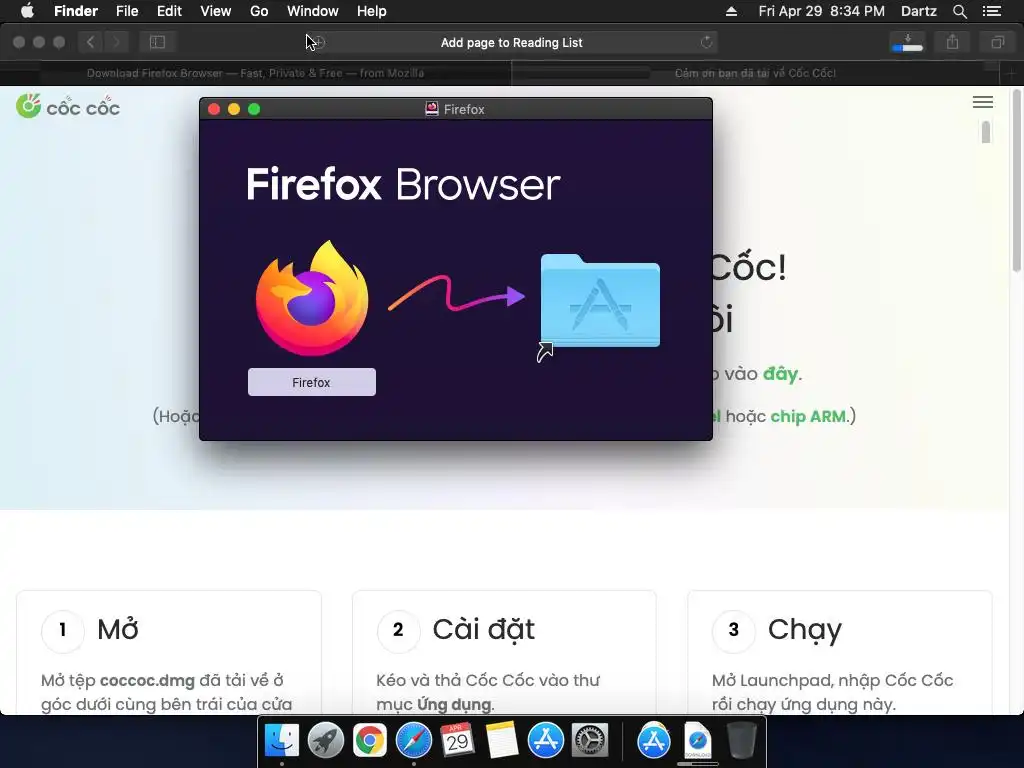Open Applications folder stack in dock
The image size is (1024, 768).
654,740
